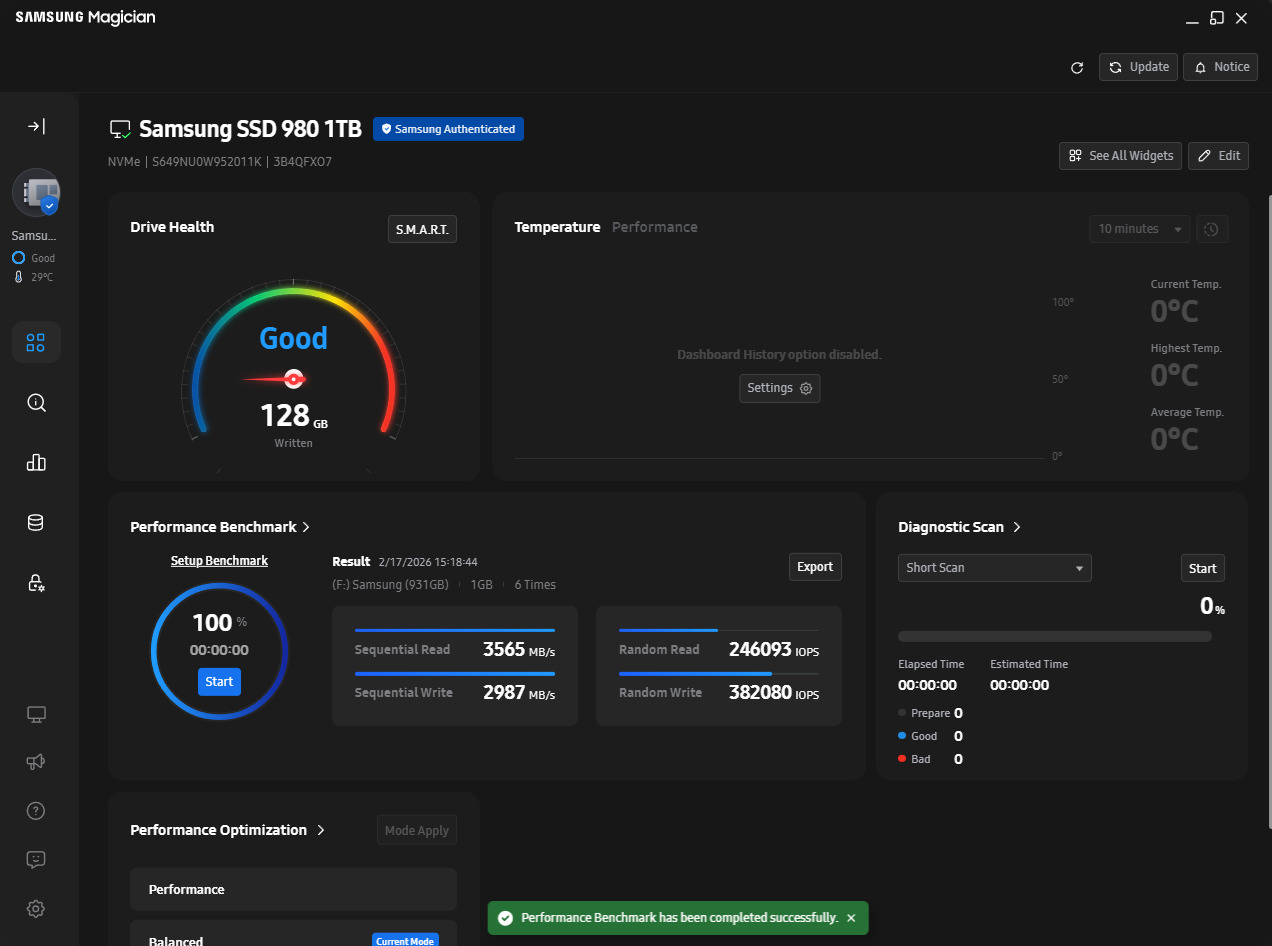The image size is (1272, 946).
Task: Click the S.M.A.R.T. button
Action: pos(422,229)
